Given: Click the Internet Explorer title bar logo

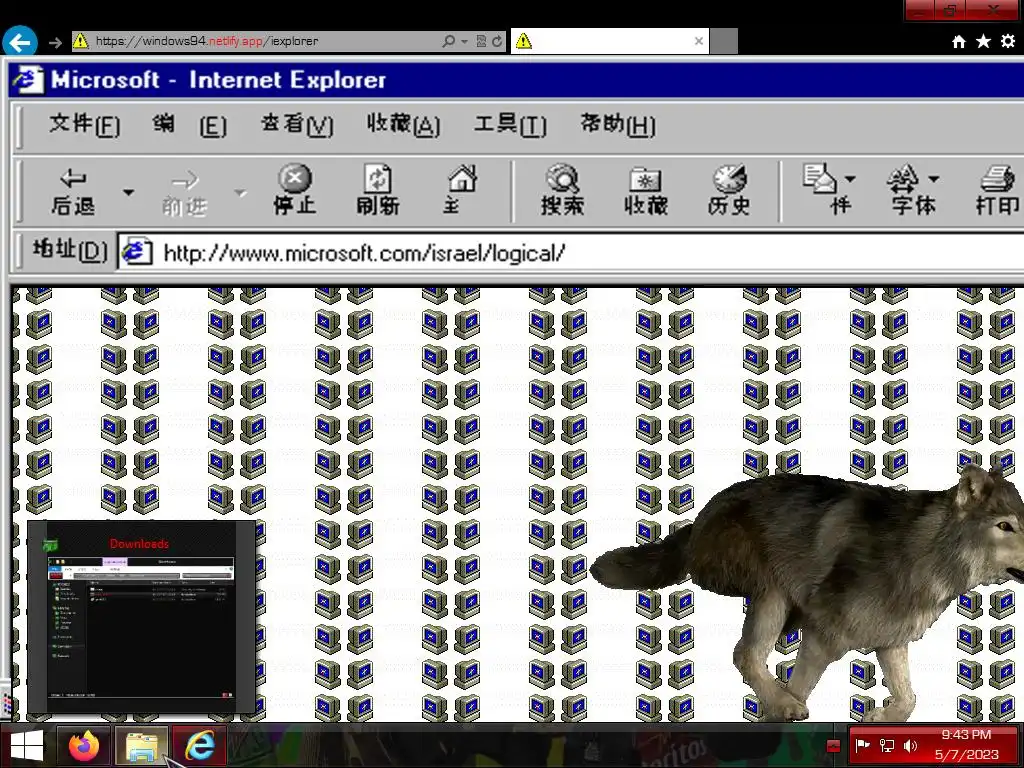Looking at the screenshot, I should click(28, 80).
